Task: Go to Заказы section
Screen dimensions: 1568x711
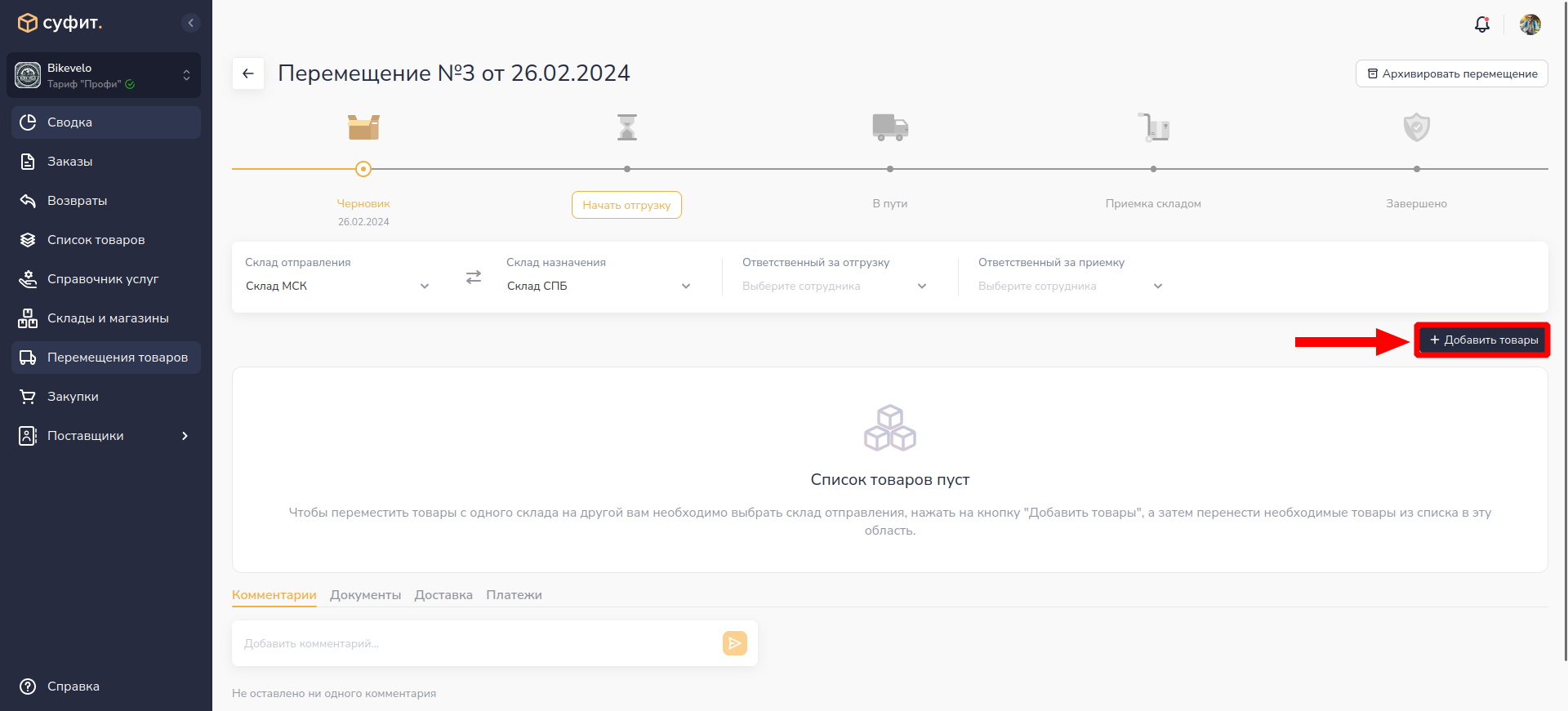Action: (106, 162)
